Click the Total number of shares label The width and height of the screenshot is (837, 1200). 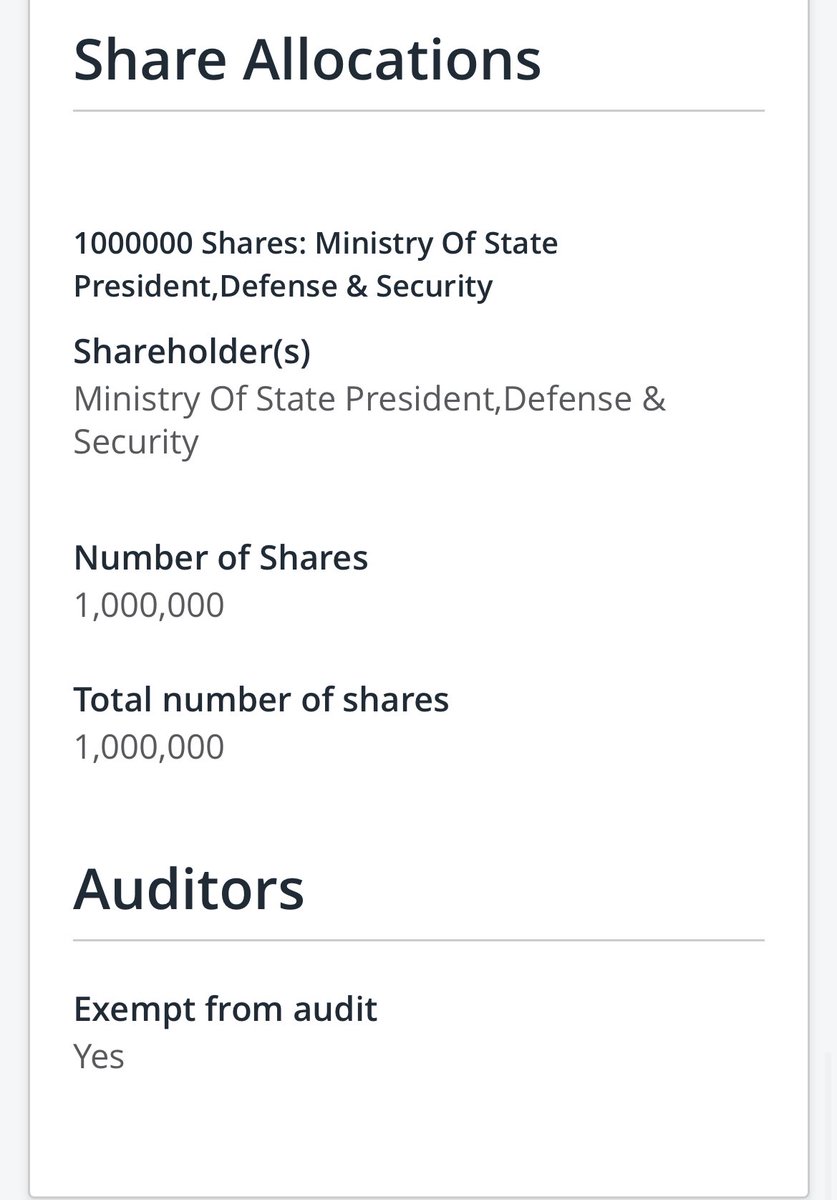[261, 699]
